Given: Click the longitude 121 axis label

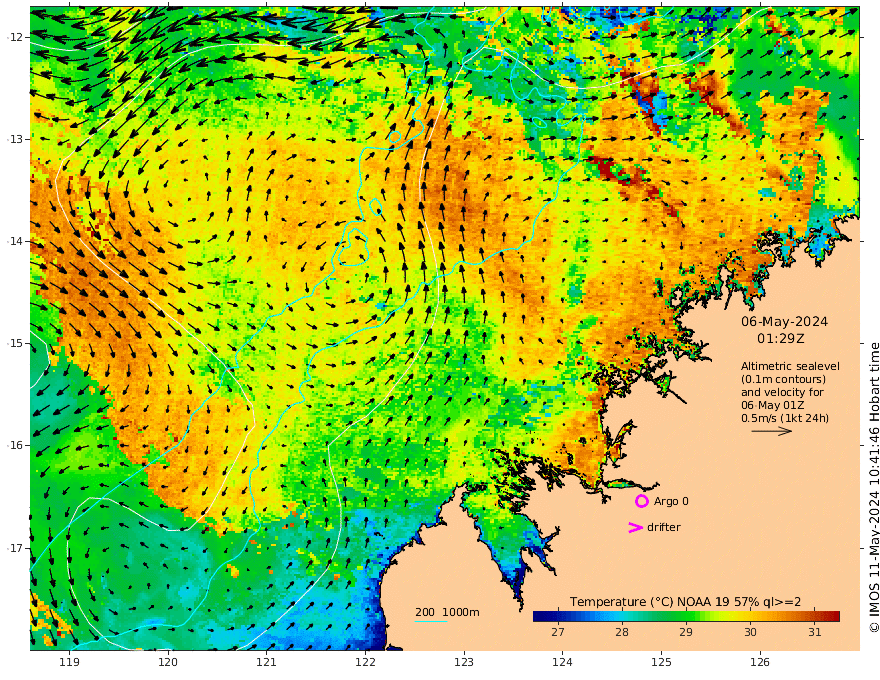Looking at the screenshot, I should point(267,662).
